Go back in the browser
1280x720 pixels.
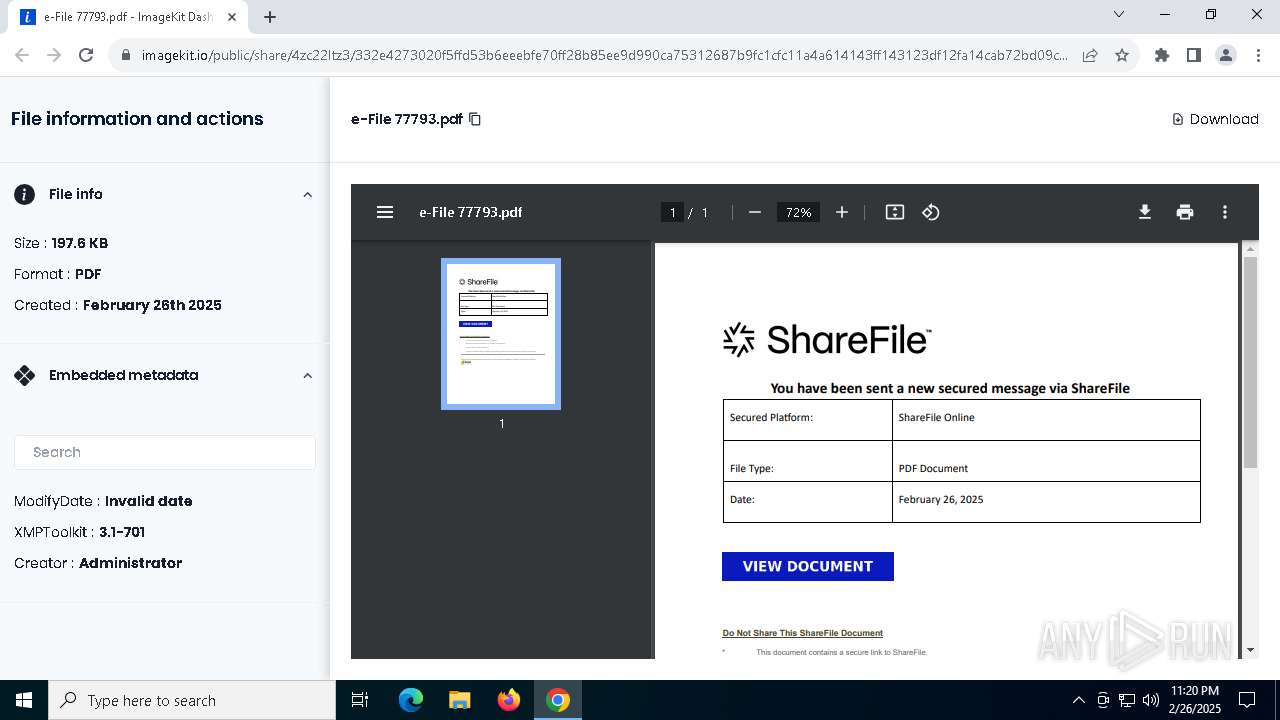22,56
